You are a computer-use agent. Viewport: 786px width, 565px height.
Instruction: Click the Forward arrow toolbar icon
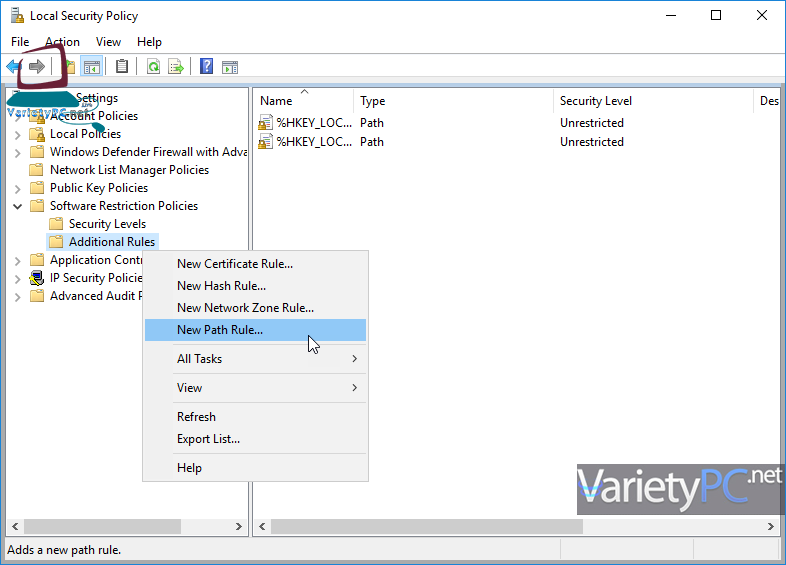[37, 66]
